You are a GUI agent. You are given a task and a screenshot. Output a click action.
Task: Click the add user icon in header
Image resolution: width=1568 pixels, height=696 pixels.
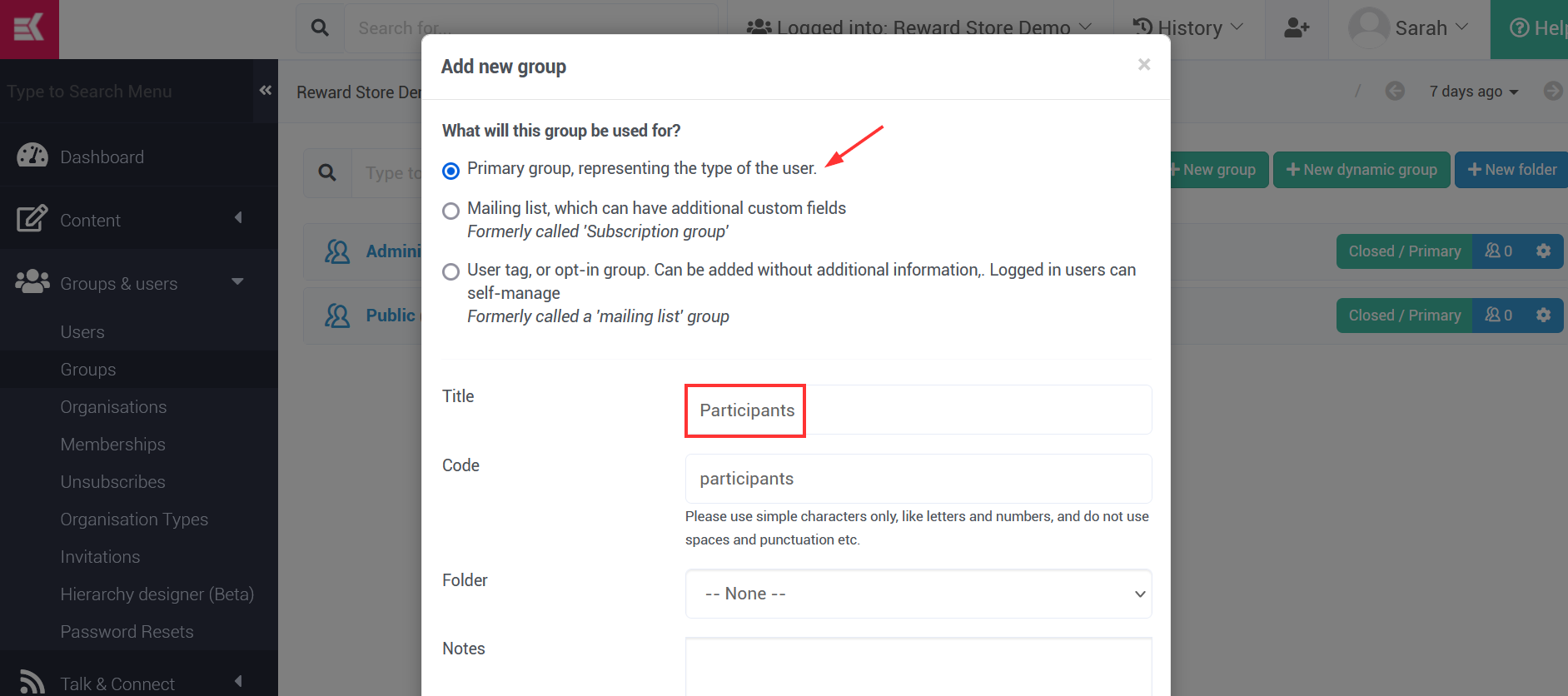1297,28
